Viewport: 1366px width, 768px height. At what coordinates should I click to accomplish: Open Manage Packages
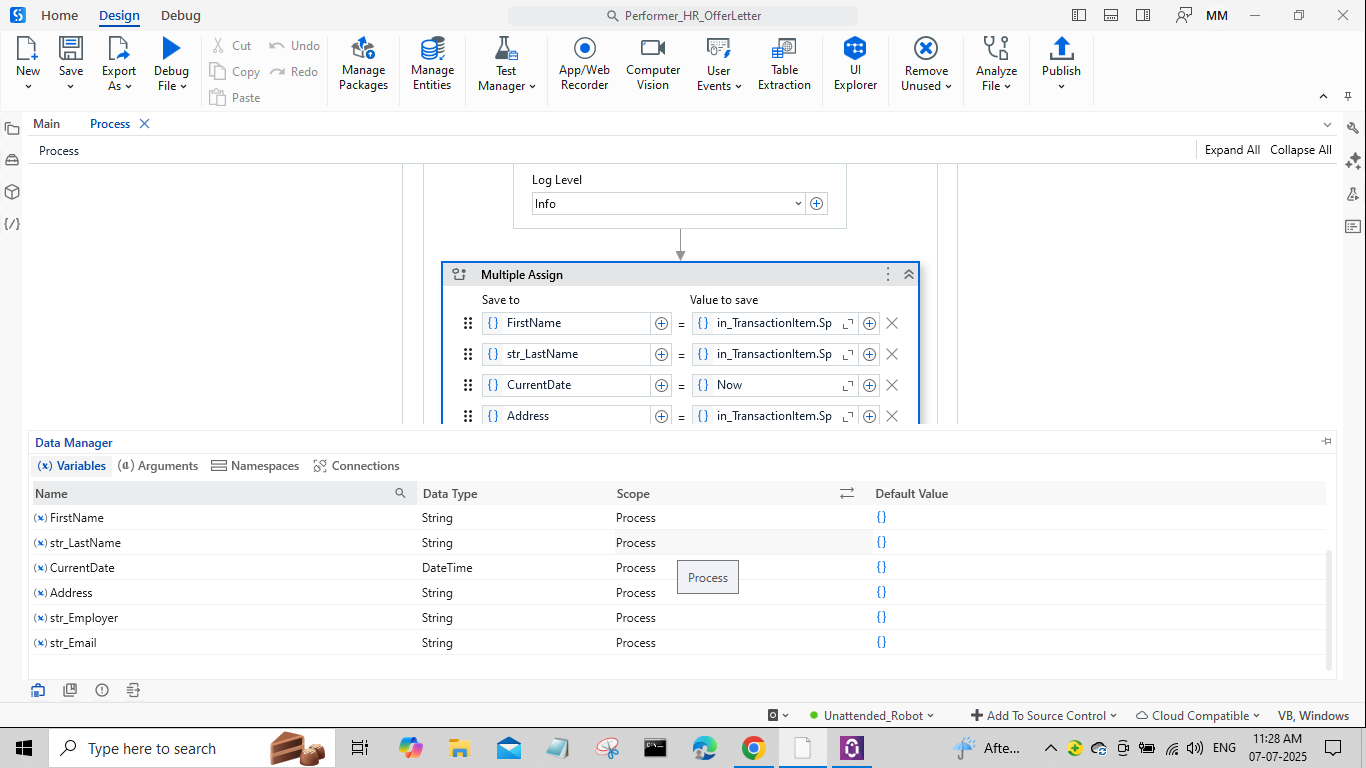tap(363, 64)
